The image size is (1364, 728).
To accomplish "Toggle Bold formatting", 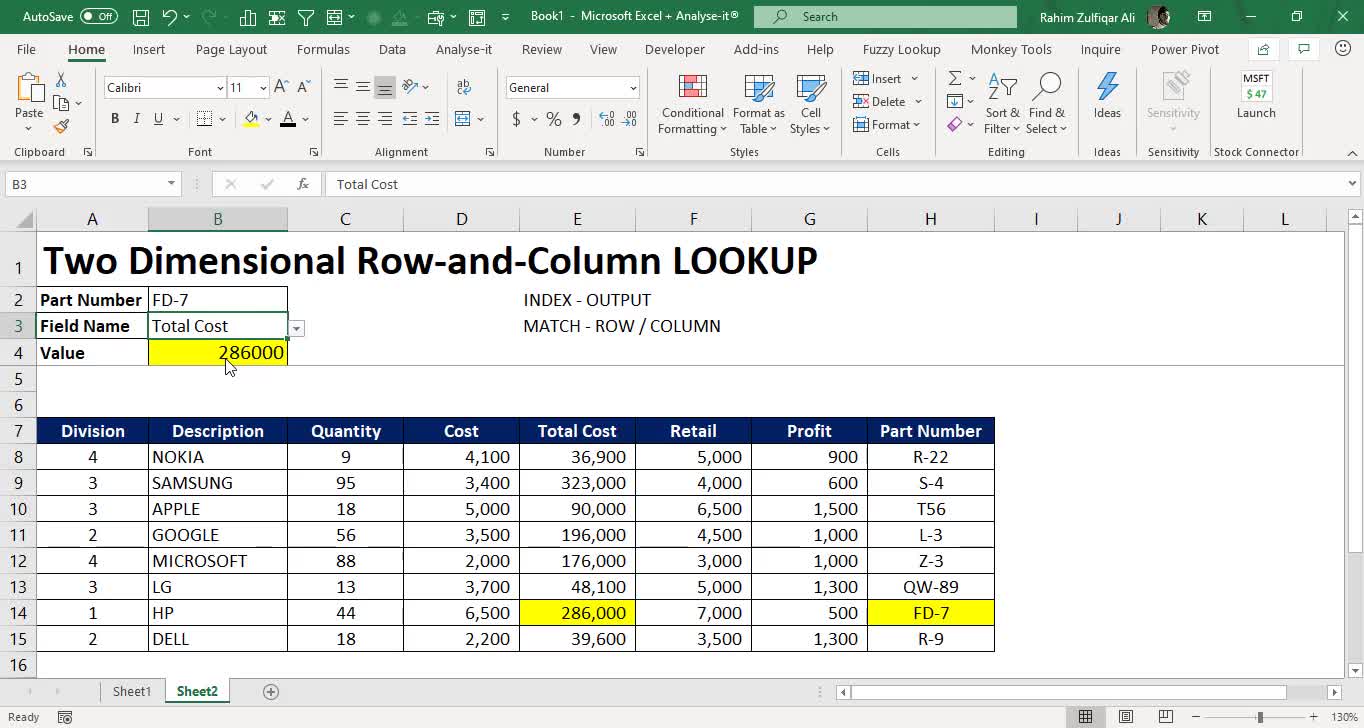I will coord(115,119).
